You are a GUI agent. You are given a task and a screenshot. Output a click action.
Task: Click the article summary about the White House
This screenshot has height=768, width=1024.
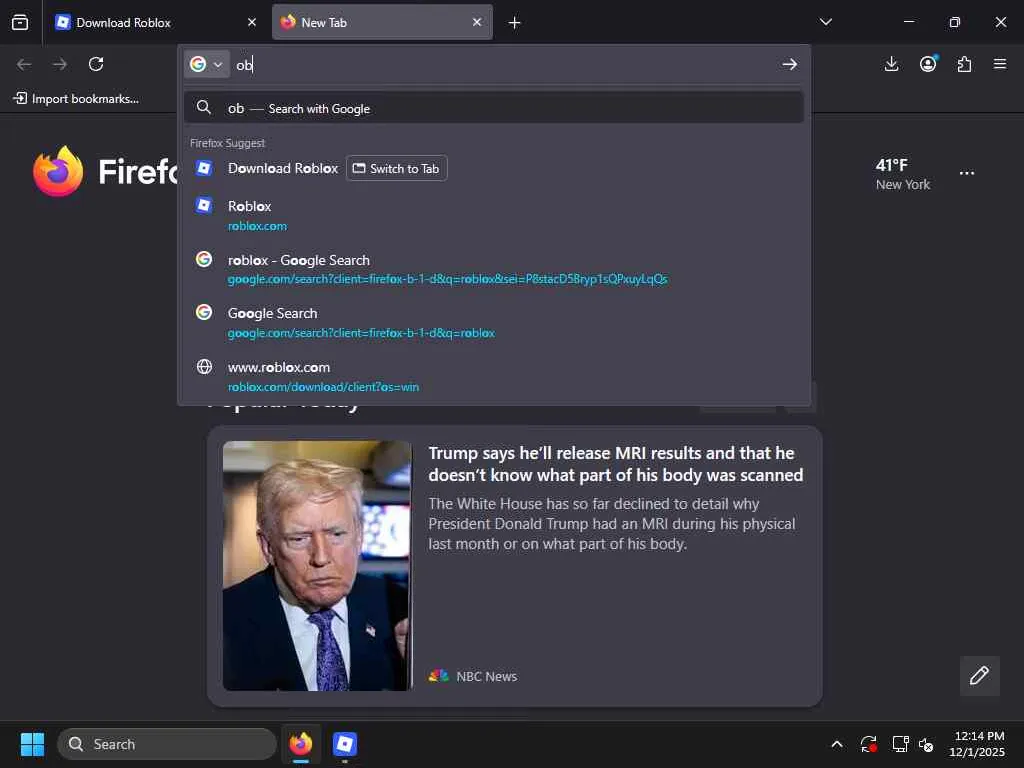[612, 524]
